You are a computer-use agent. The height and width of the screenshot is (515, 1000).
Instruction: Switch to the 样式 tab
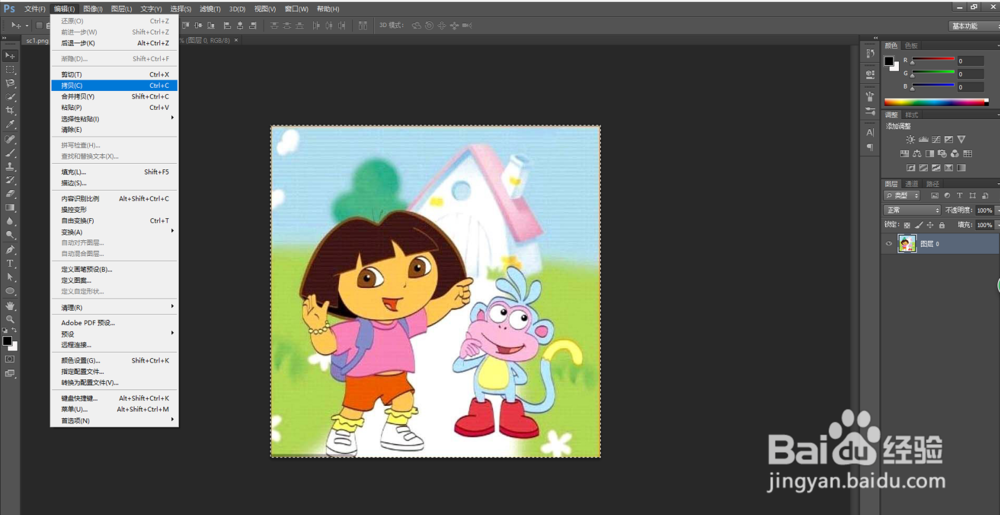pyautogui.click(x=912, y=115)
